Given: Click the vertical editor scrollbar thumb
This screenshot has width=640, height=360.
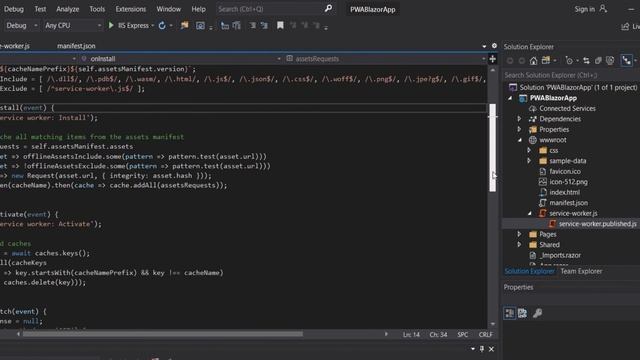Looking at the screenshot, I should 493,147.
